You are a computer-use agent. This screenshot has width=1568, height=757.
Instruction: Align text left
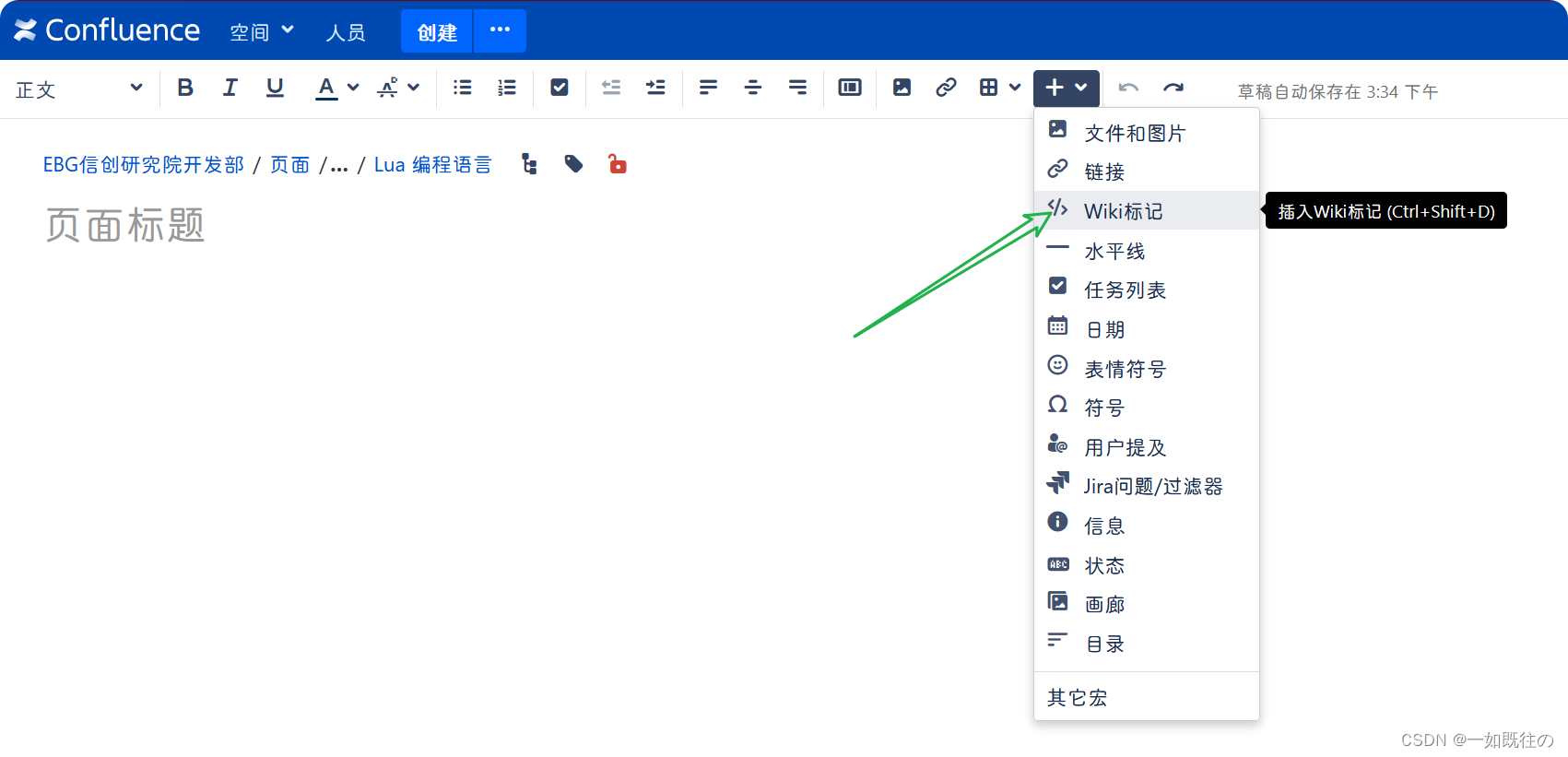click(x=708, y=88)
